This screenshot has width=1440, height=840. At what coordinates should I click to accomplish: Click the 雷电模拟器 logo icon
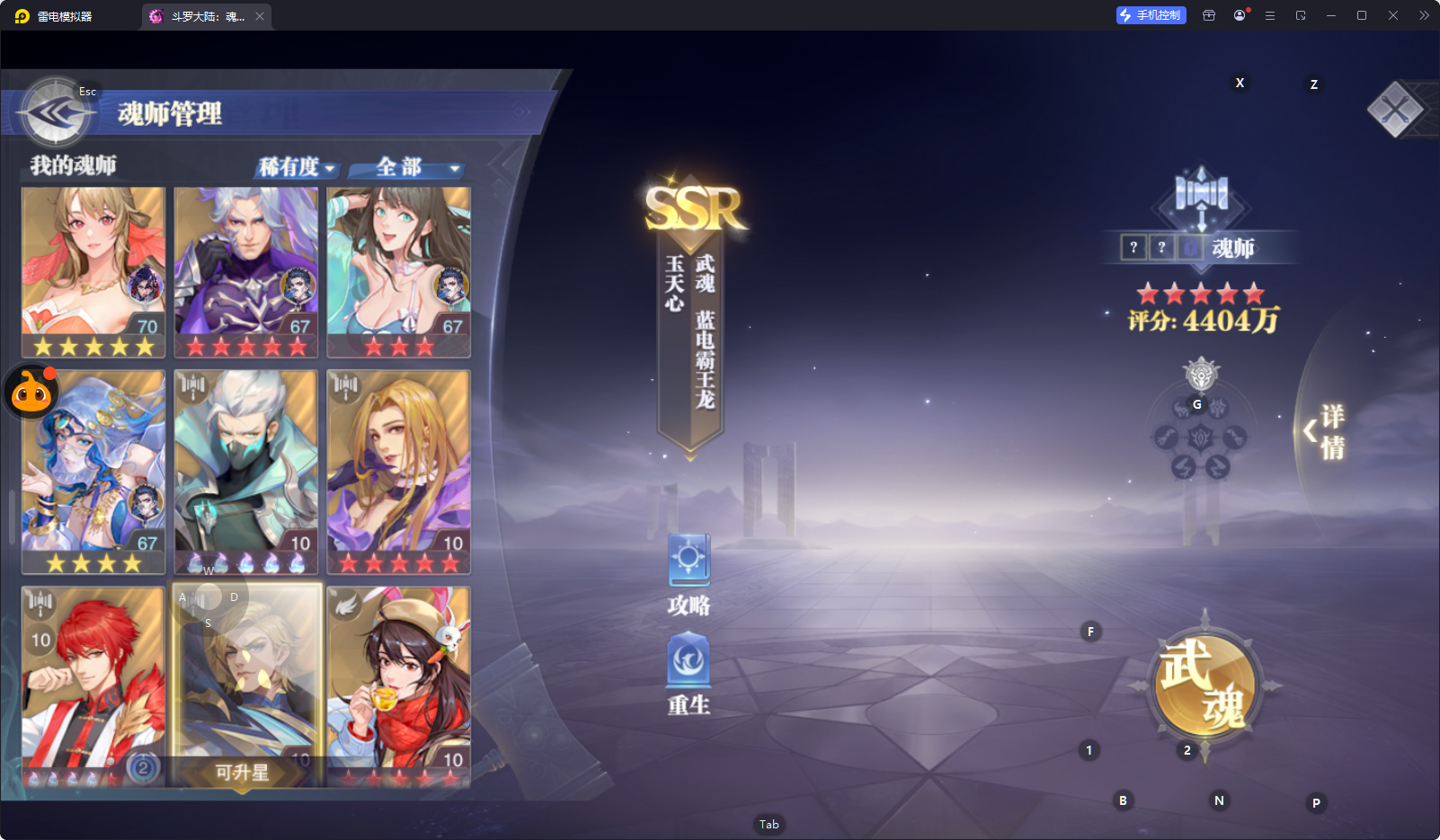click(x=22, y=16)
